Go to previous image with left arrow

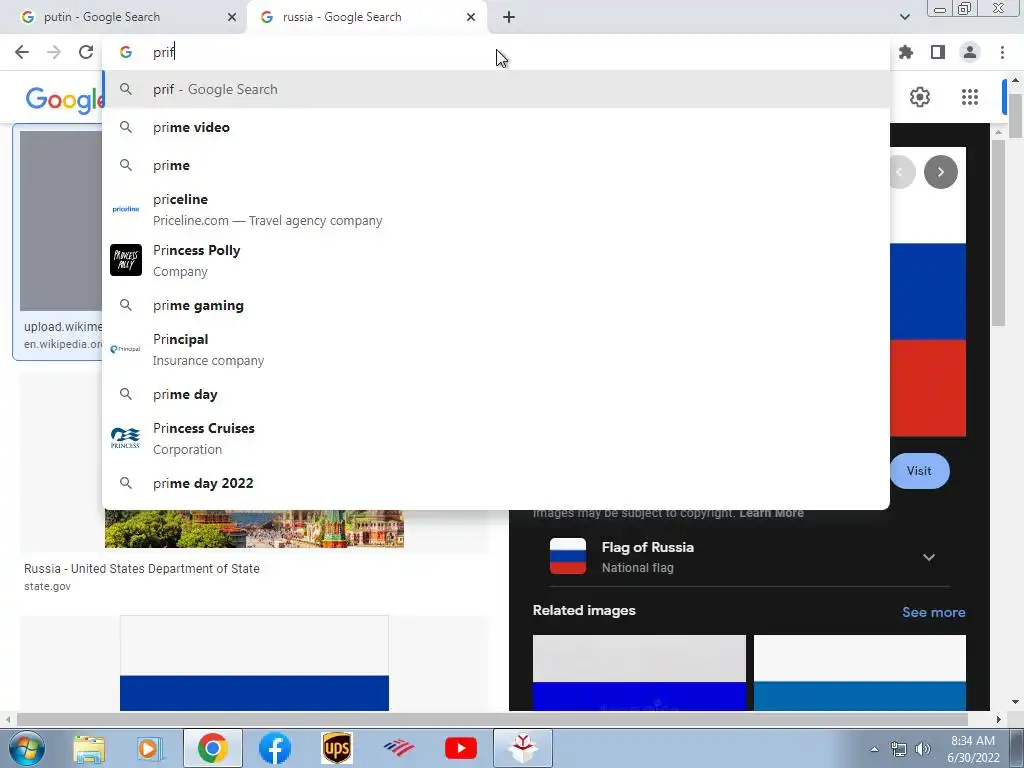pos(902,172)
